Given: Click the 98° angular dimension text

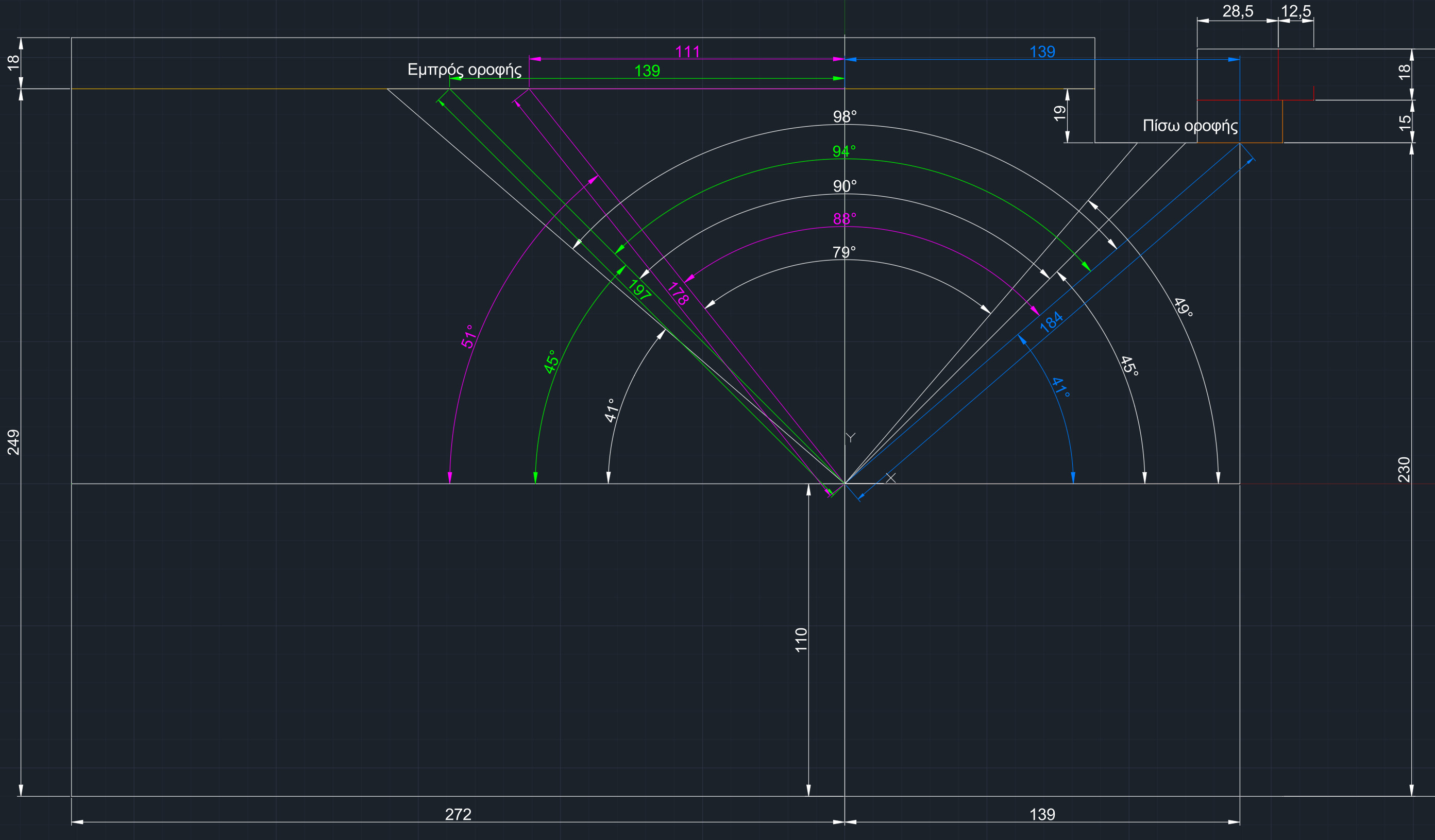Looking at the screenshot, I should click(x=845, y=117).
